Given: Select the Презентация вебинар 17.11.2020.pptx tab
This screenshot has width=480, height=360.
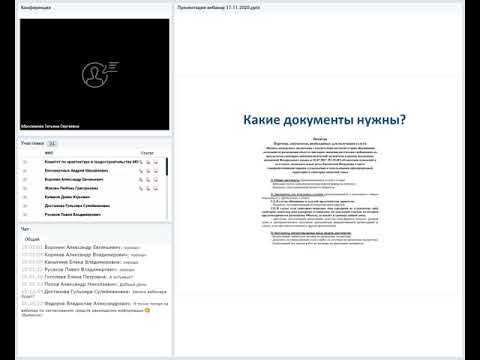Looking at the screenshot, I should pos(218,7).
